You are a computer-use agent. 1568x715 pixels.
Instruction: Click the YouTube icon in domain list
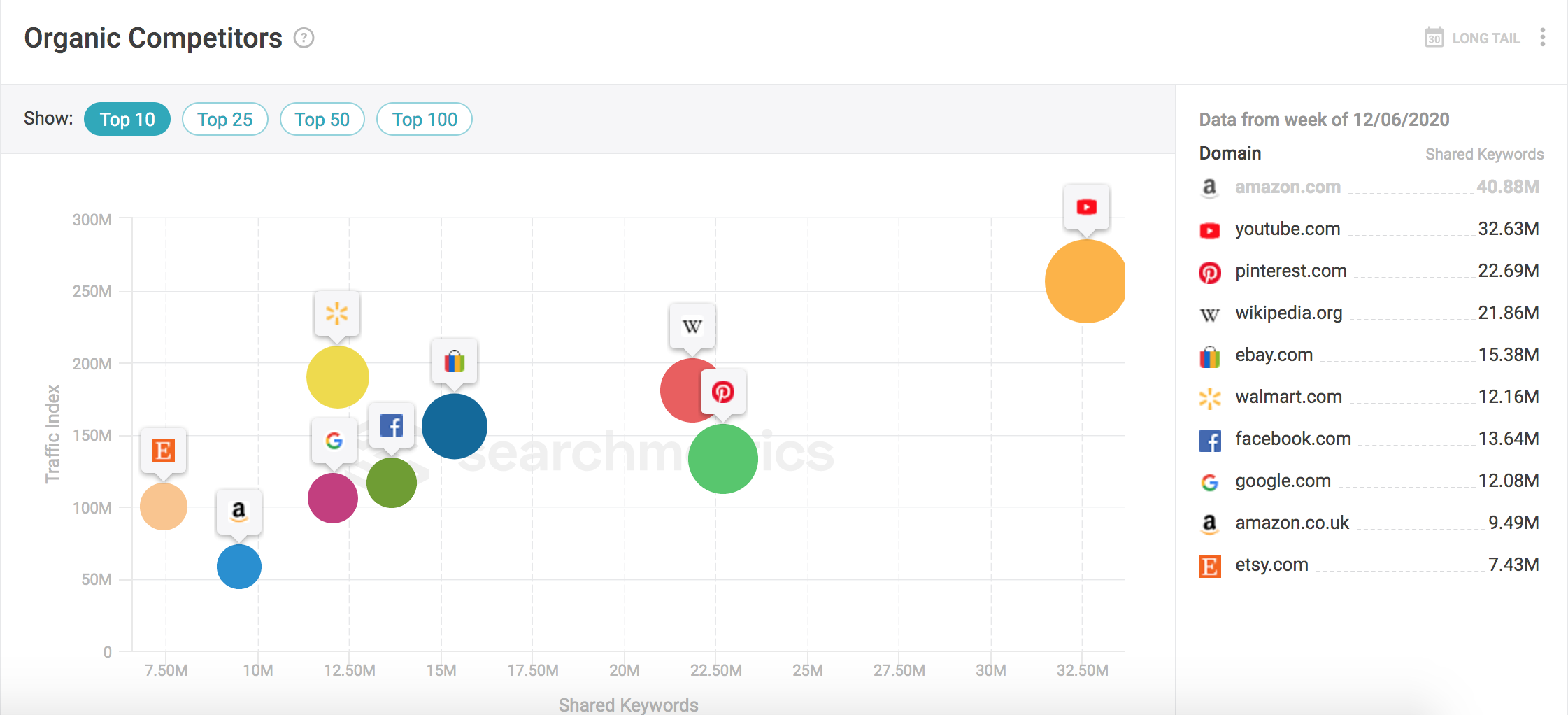click(1209, 229)
